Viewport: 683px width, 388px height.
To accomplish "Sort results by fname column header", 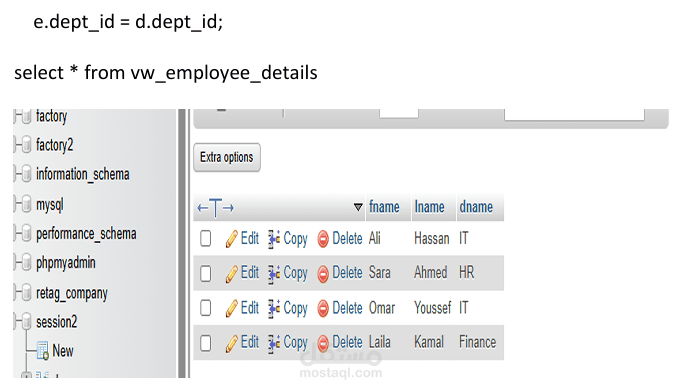I will (384, 207).
